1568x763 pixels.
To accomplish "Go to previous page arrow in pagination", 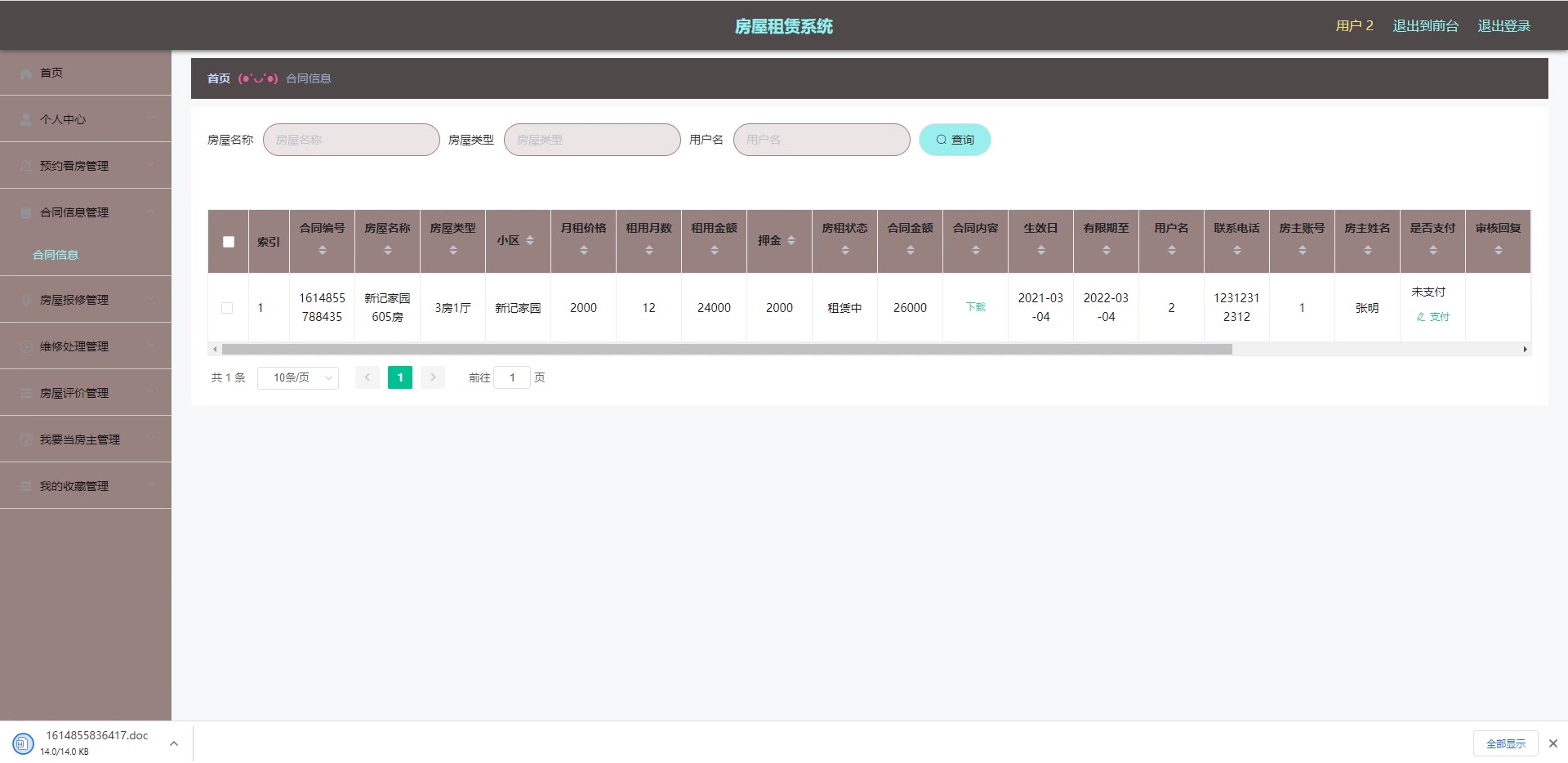I will click(367, 377).
